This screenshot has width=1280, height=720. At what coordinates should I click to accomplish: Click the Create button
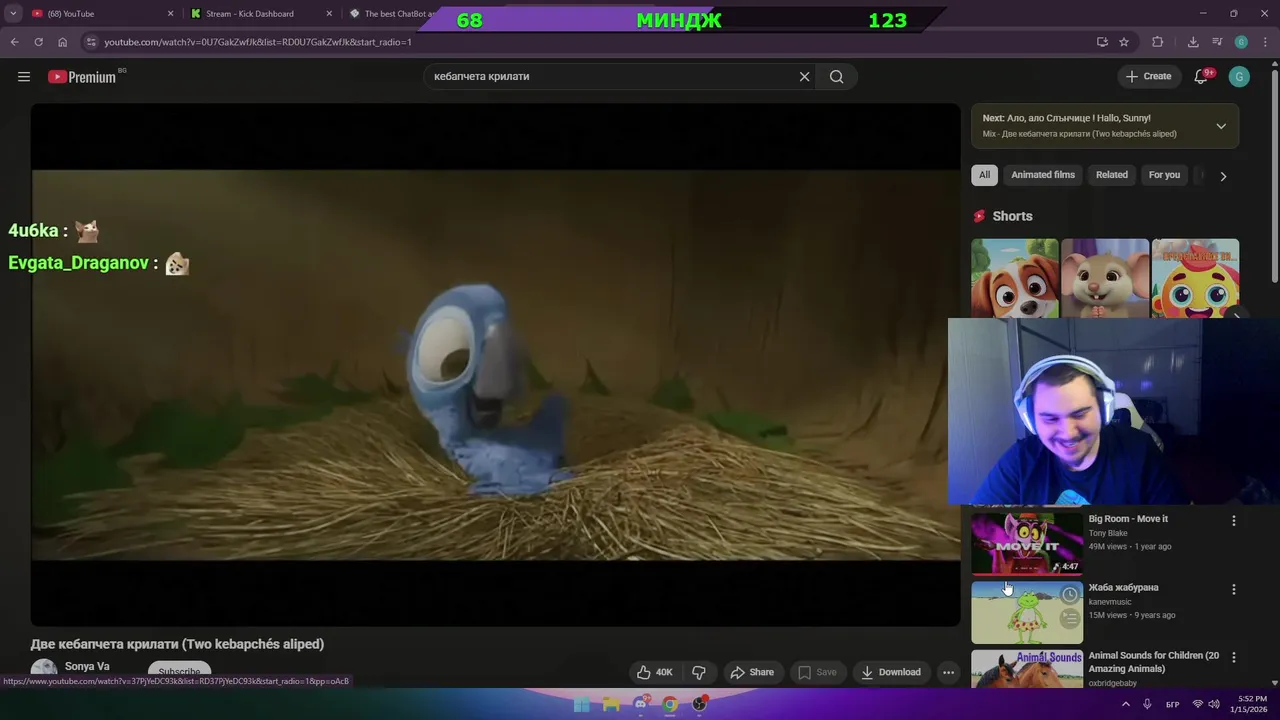pos(1148,76)
